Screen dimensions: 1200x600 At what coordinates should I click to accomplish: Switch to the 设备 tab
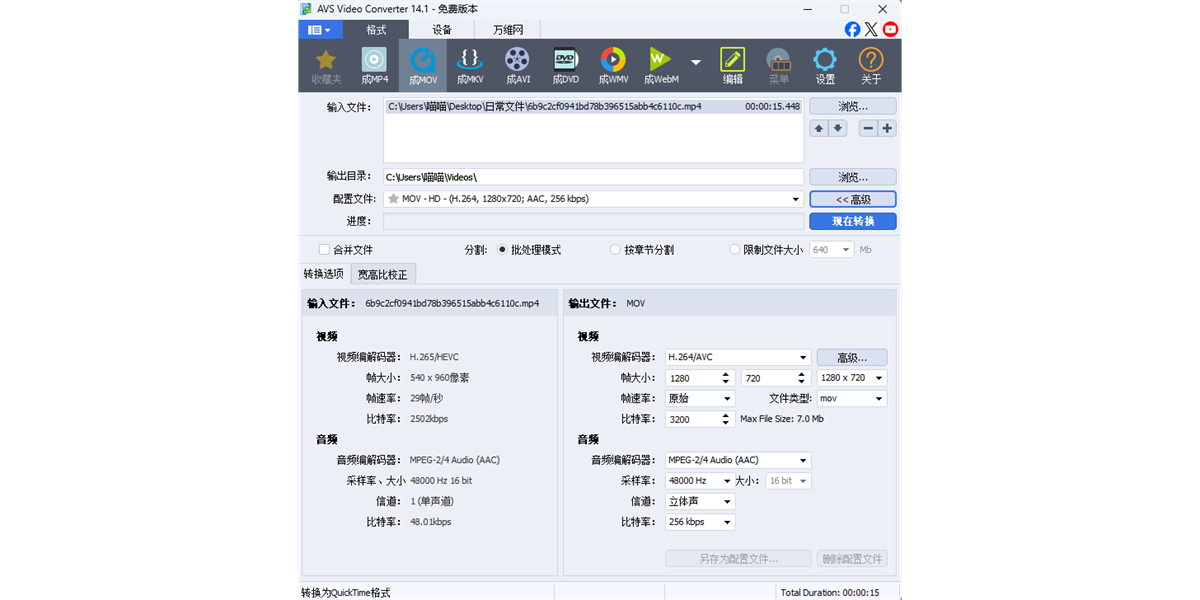(442, 30)
